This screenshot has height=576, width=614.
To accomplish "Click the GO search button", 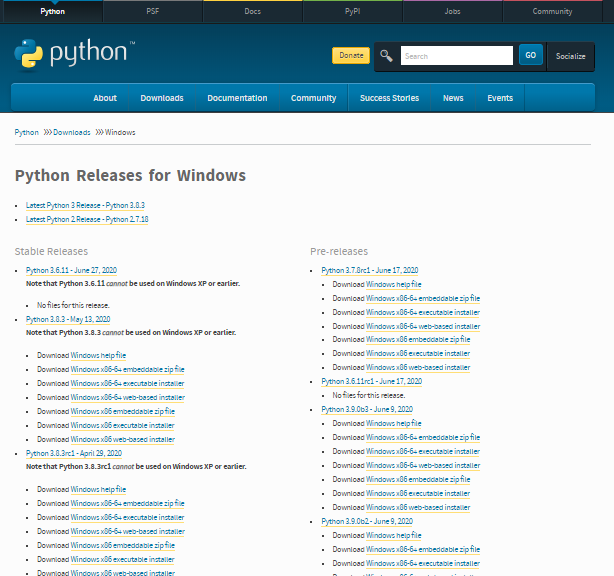I will tap(530, 56).
